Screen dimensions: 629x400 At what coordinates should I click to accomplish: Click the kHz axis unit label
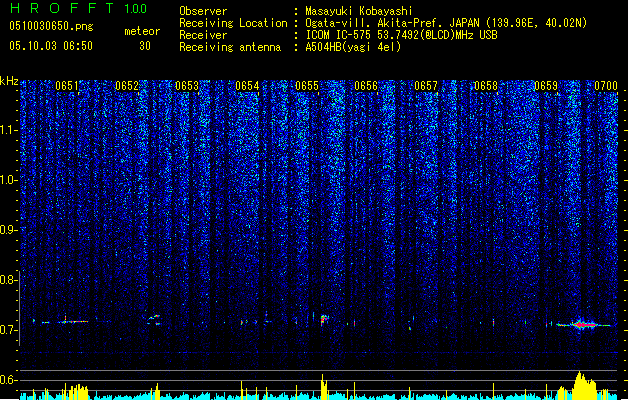[x=9, y=81]
